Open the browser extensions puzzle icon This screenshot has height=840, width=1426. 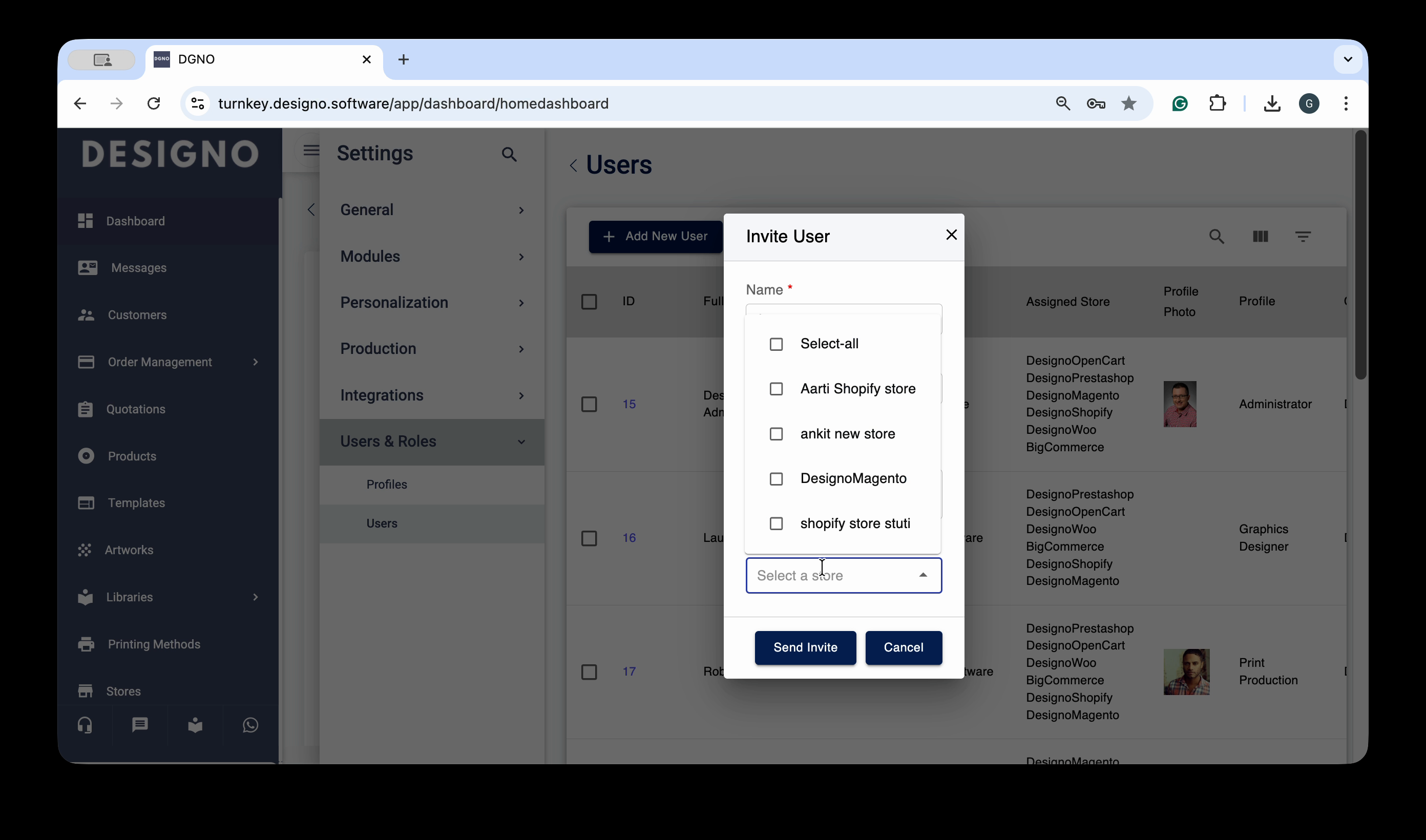point(1217,103)
